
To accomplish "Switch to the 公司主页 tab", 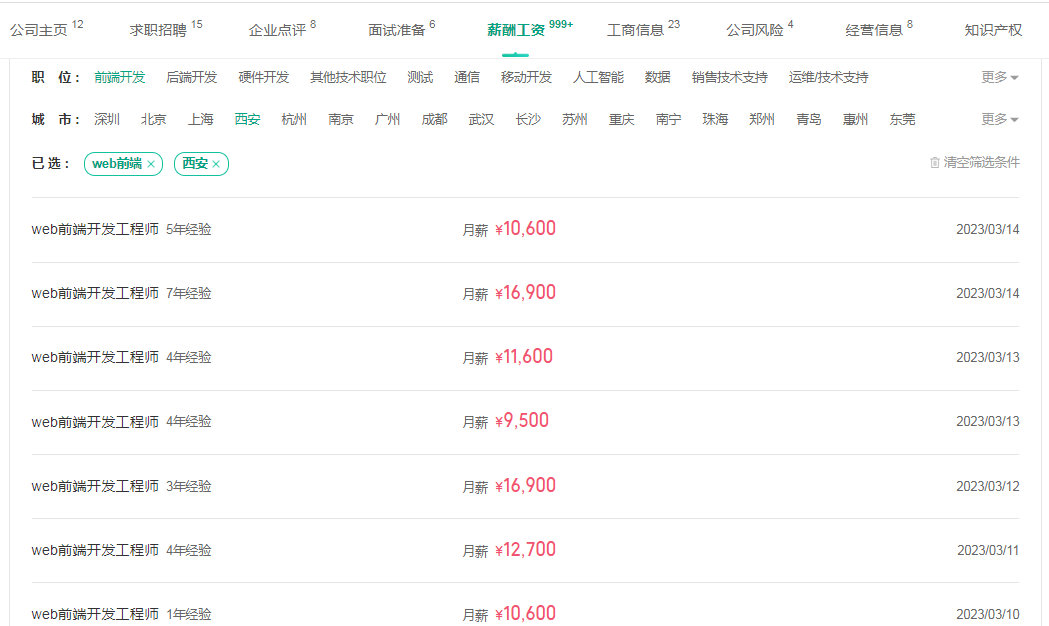I will tap(39, 30).
